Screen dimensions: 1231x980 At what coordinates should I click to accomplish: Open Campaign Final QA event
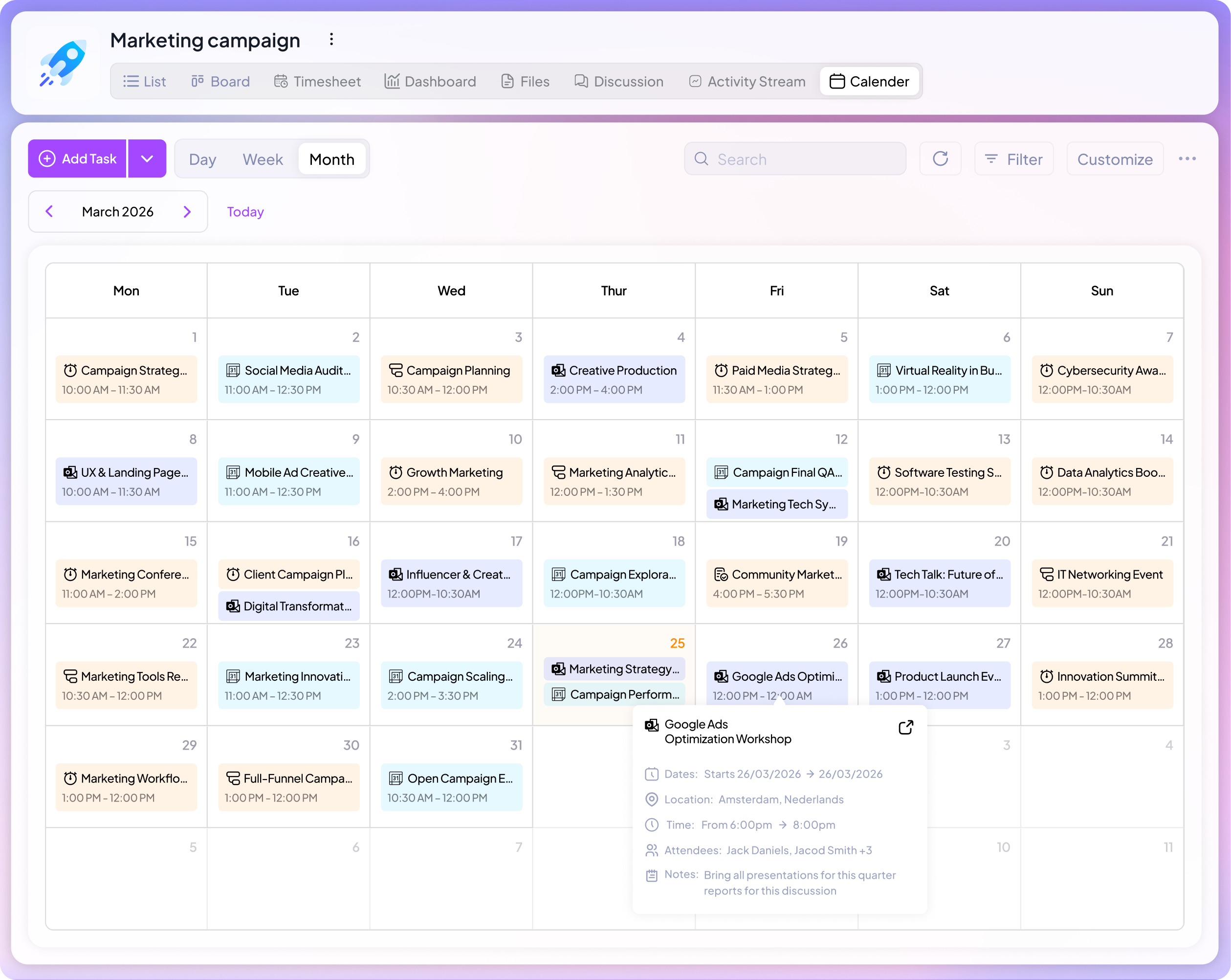[777, 472]
